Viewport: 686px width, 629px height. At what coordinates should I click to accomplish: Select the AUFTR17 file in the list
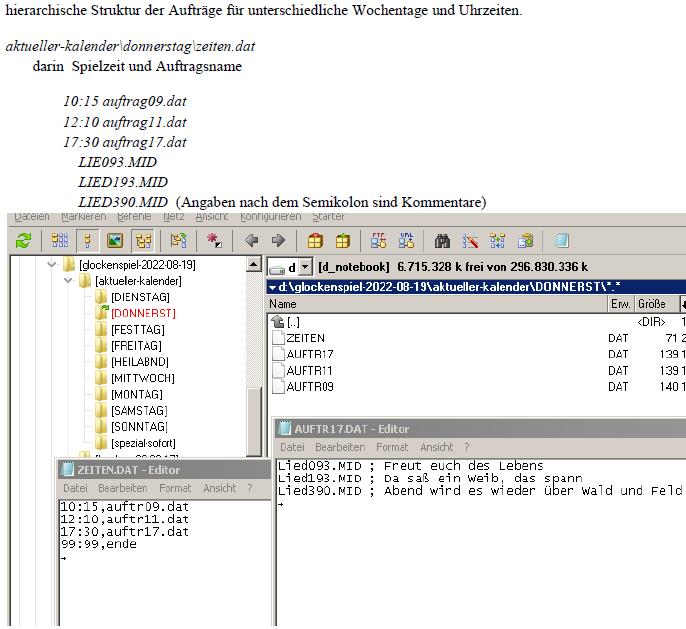[310, 354]
